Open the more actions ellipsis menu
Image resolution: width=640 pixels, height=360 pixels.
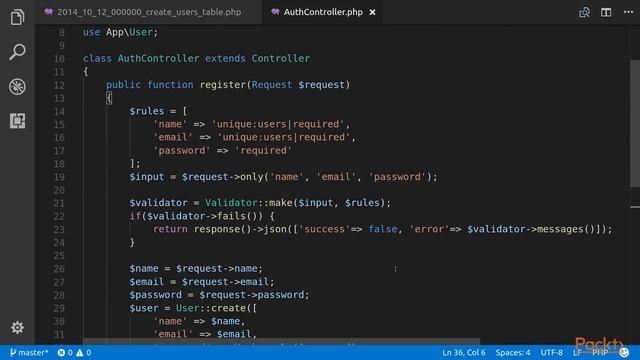point(629,12)
